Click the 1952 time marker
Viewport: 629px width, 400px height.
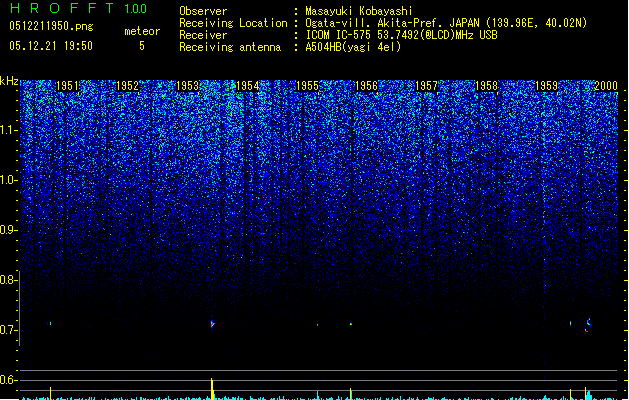click(x=127, y=86)
